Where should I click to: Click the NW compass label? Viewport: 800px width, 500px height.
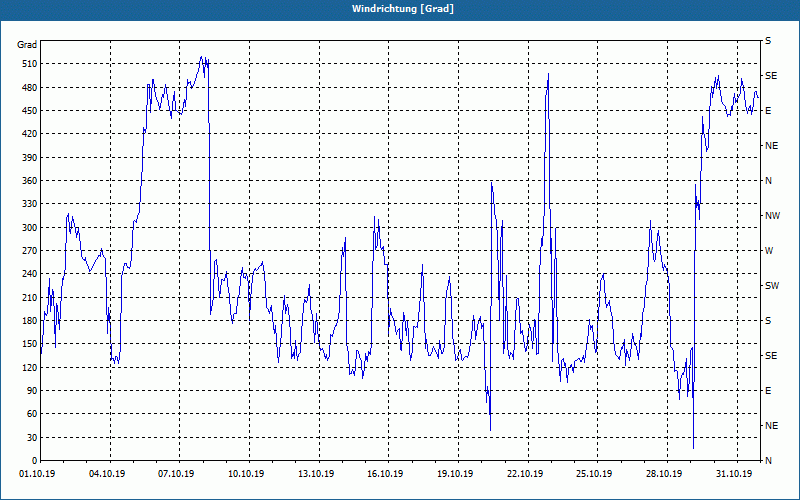[x=772, y=216]
